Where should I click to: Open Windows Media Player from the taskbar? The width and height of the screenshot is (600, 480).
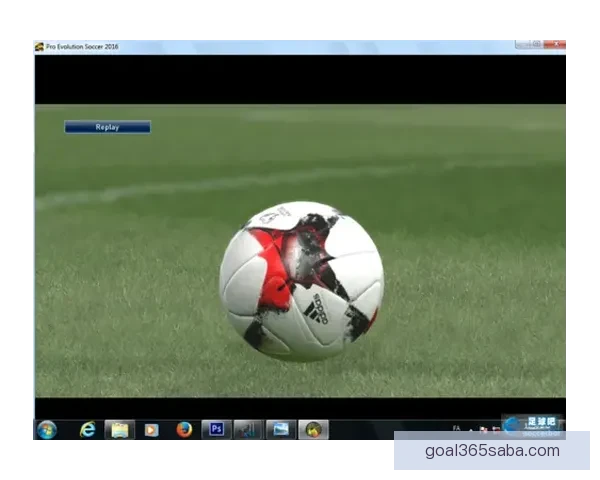pos(152,430)
